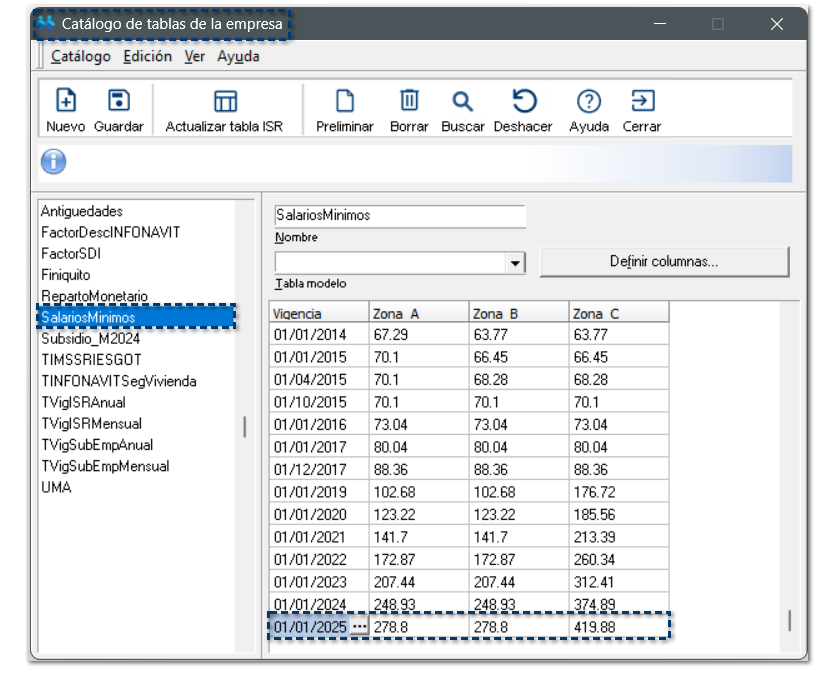This screenshot has height=679, width=817.
Task: Open the Catálogo menu
Action: (x=81, y=57)
